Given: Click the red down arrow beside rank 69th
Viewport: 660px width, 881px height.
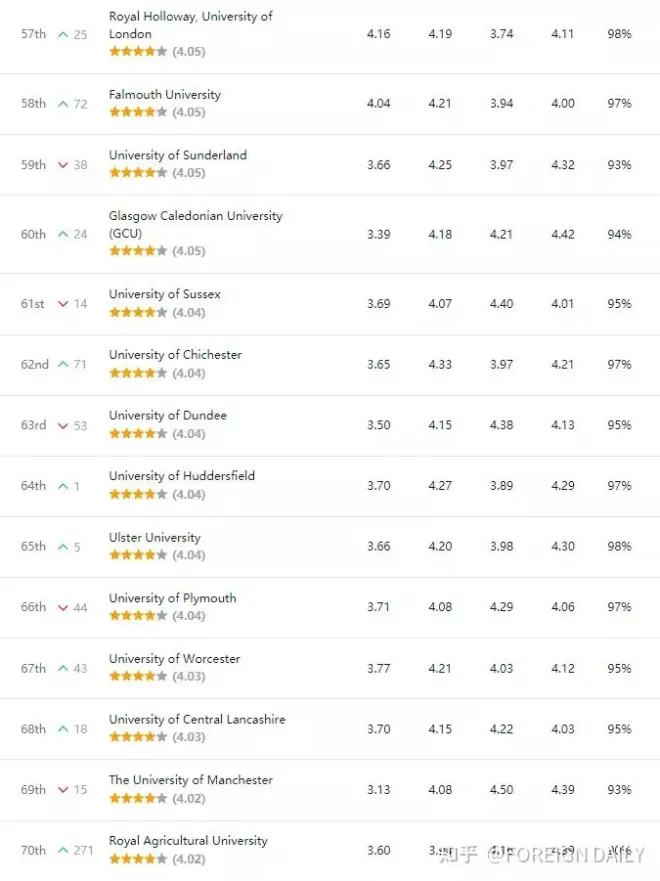Looking at the screenshot, I should [63, 790].
